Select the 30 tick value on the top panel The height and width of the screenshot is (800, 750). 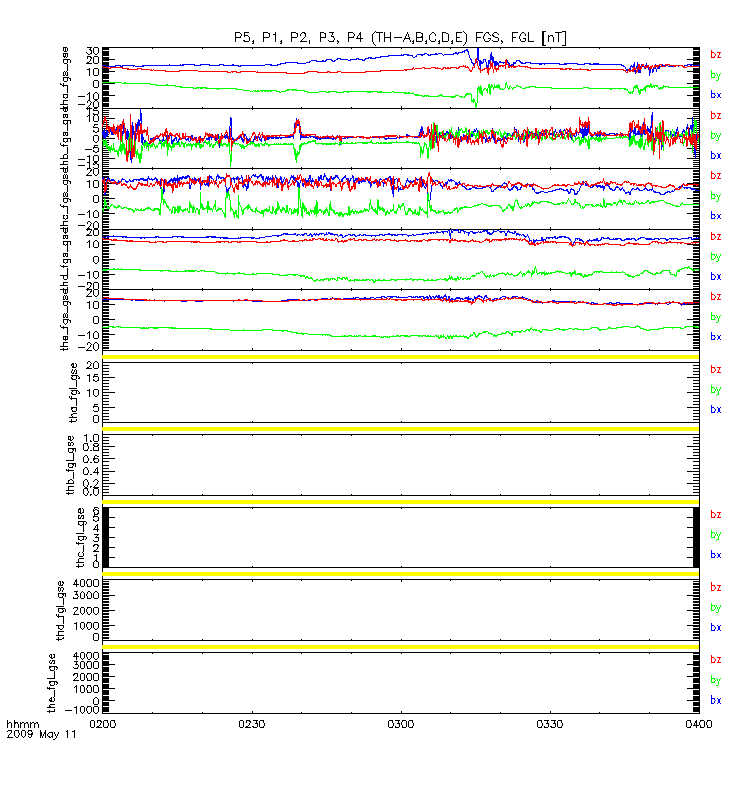point(93,51)
